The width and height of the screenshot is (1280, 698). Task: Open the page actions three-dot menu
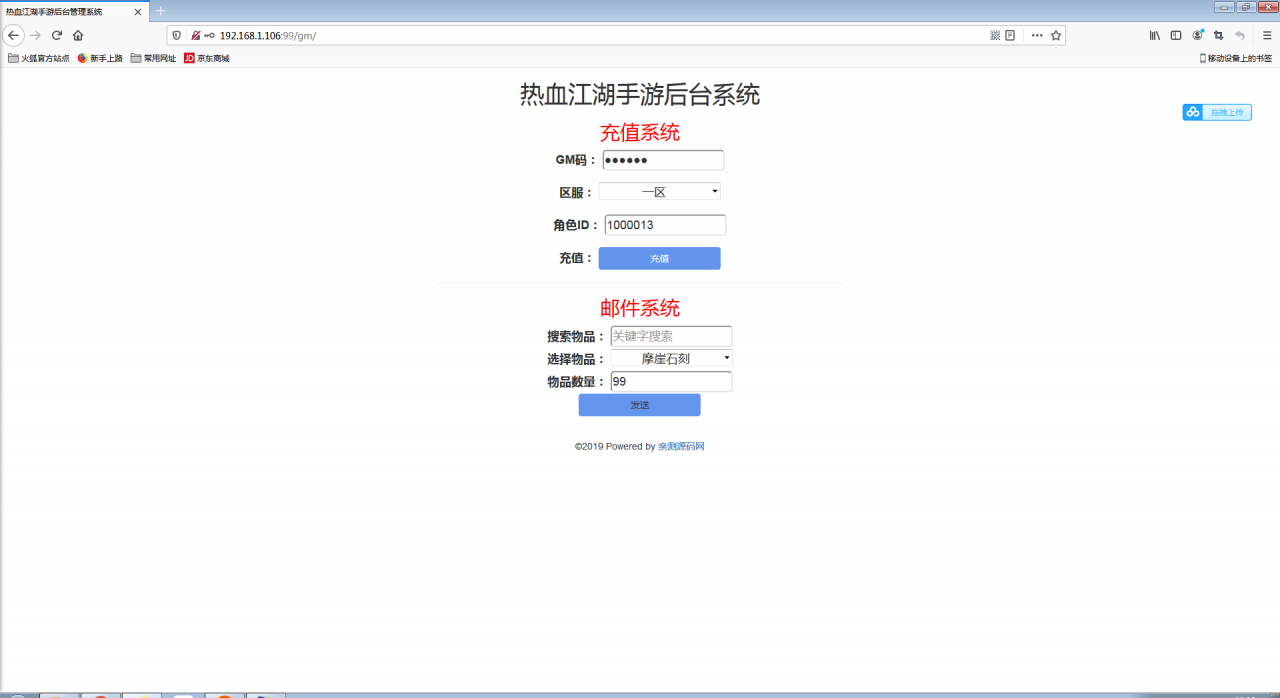(x=1037, y=35)
